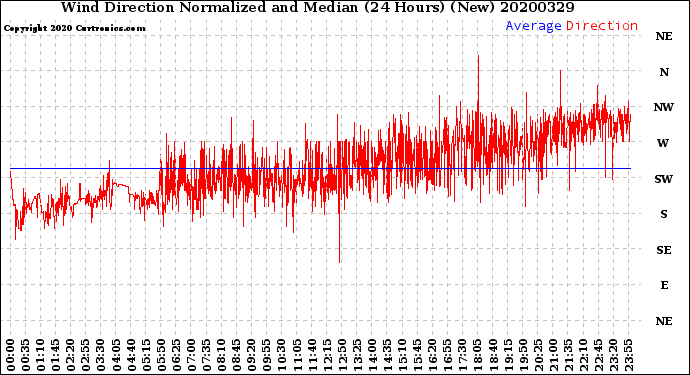Image resolution: width=690 pixels, height=375 pixels.
Task: Click the lowest red spike near 12:50
Action: [x=339, y=233]
